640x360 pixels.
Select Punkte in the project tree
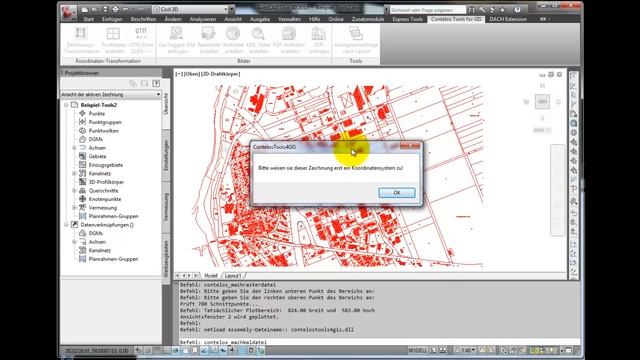(97, 113)
